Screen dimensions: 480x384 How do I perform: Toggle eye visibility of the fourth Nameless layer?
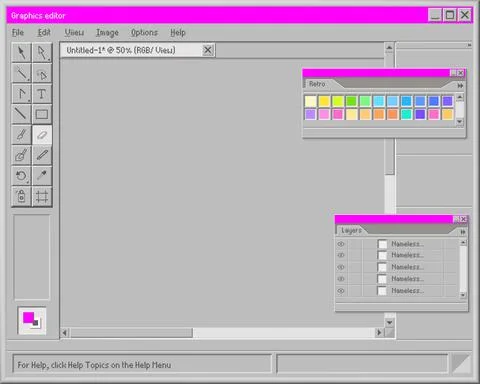click(x=341, y=279)
